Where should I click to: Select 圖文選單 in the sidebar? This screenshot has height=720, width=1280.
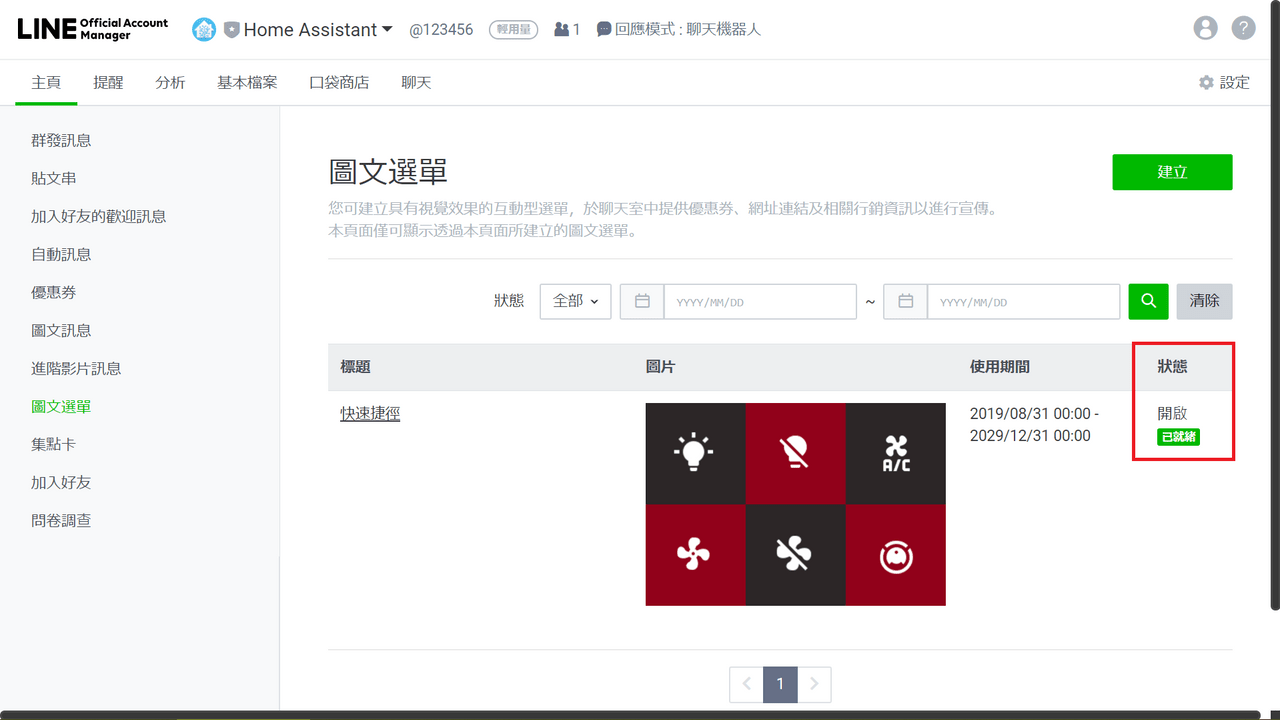tap(61, 406)
